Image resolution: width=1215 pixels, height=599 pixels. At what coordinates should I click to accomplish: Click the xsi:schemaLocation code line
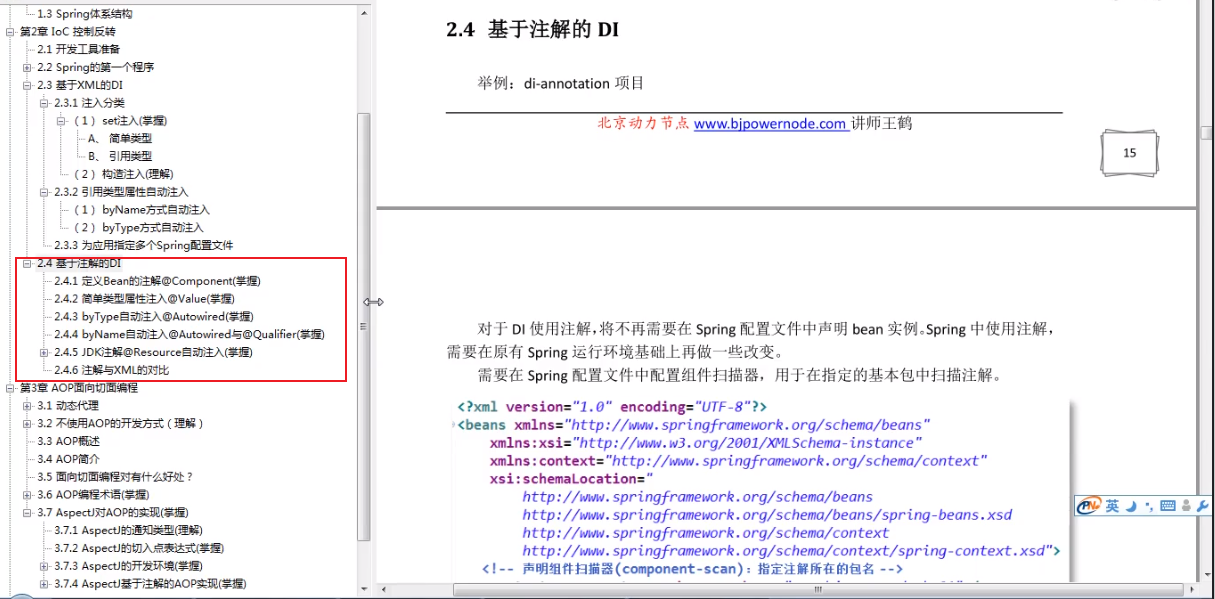(x=571, y=479)
